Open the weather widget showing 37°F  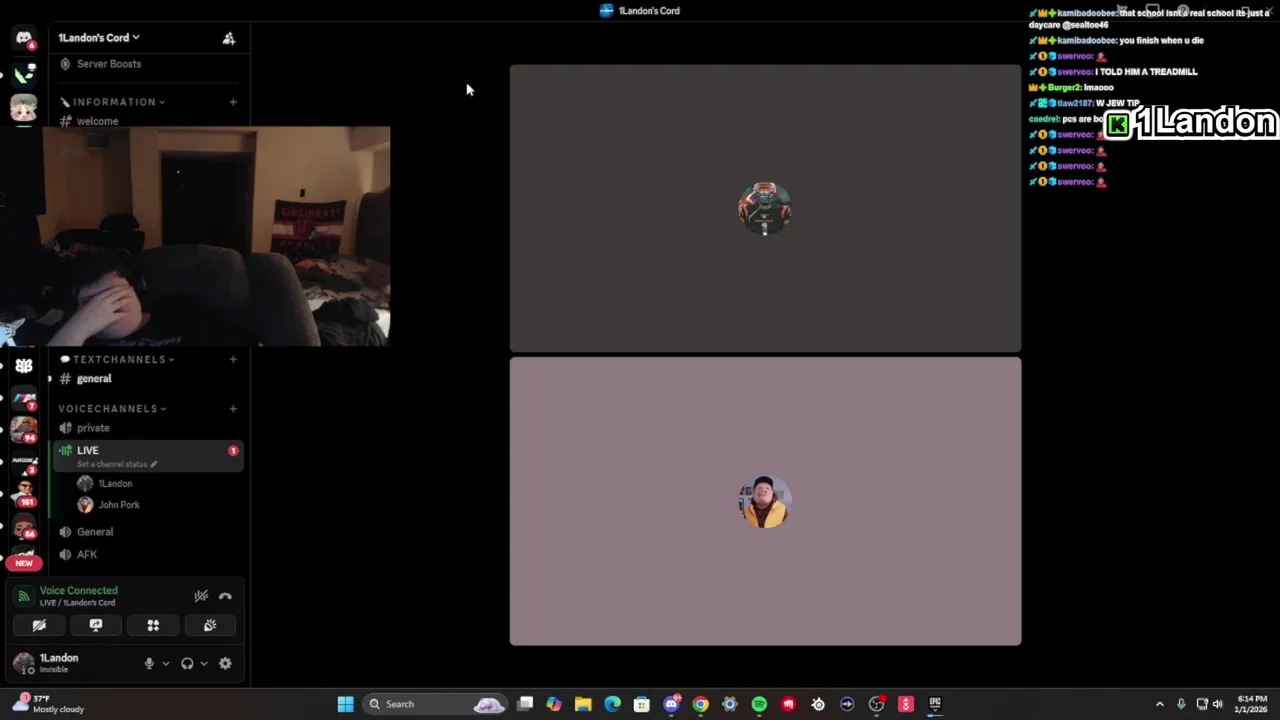pyautogui.click(x=48, y=704)
